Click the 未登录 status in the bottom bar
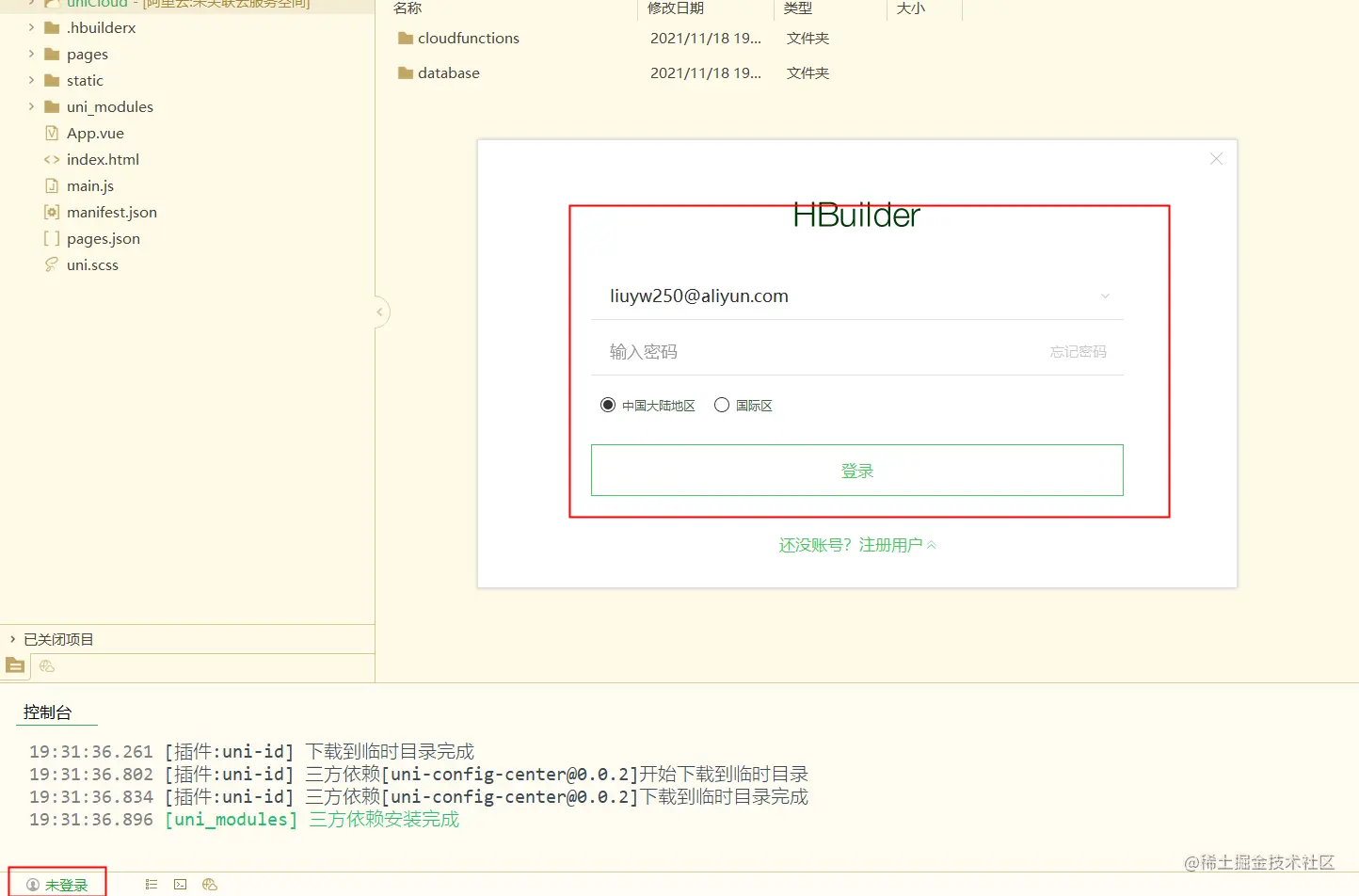 click(x=57, y=885)
